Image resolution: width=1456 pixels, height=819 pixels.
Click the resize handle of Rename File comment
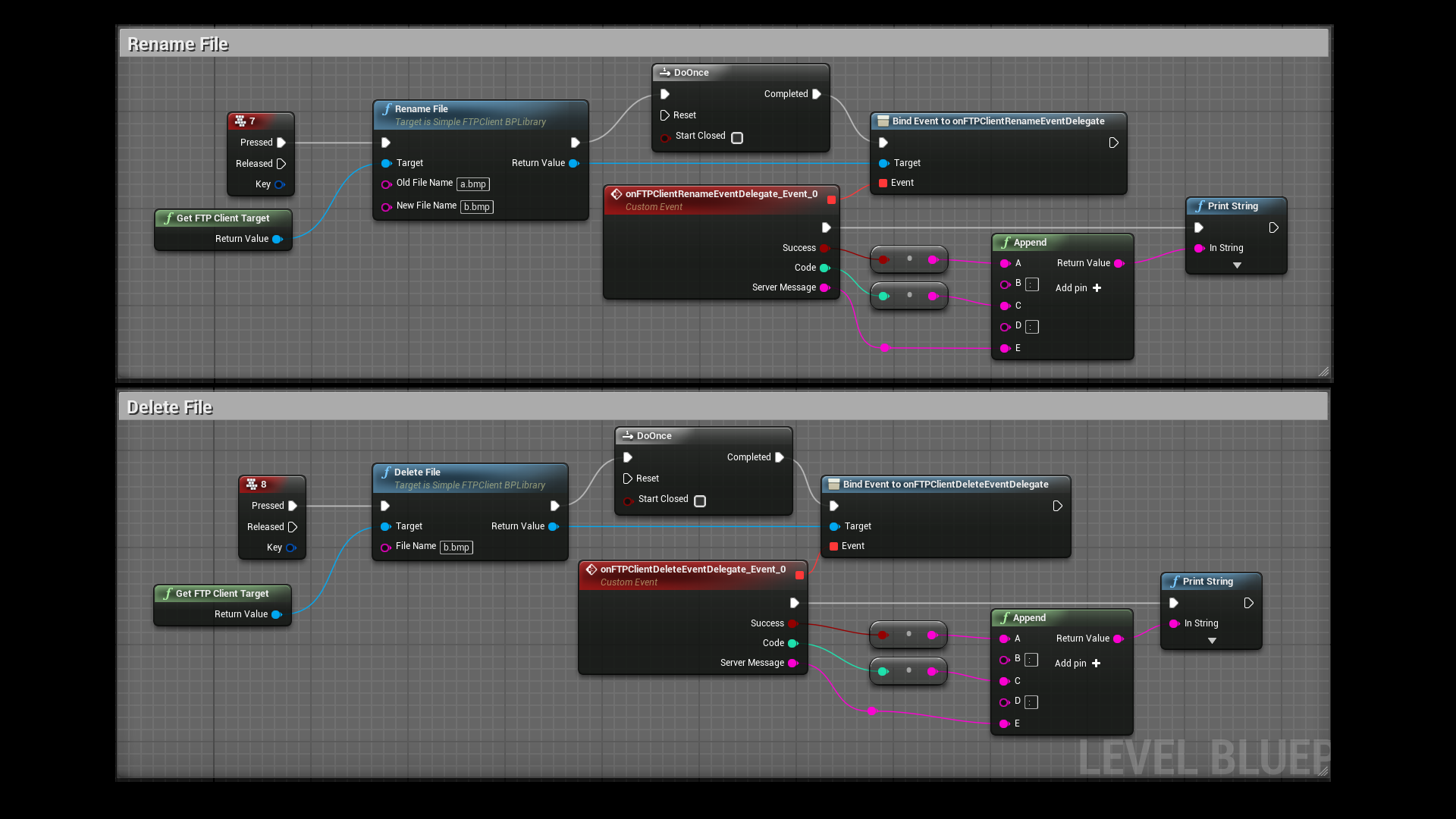[1323, 372]
